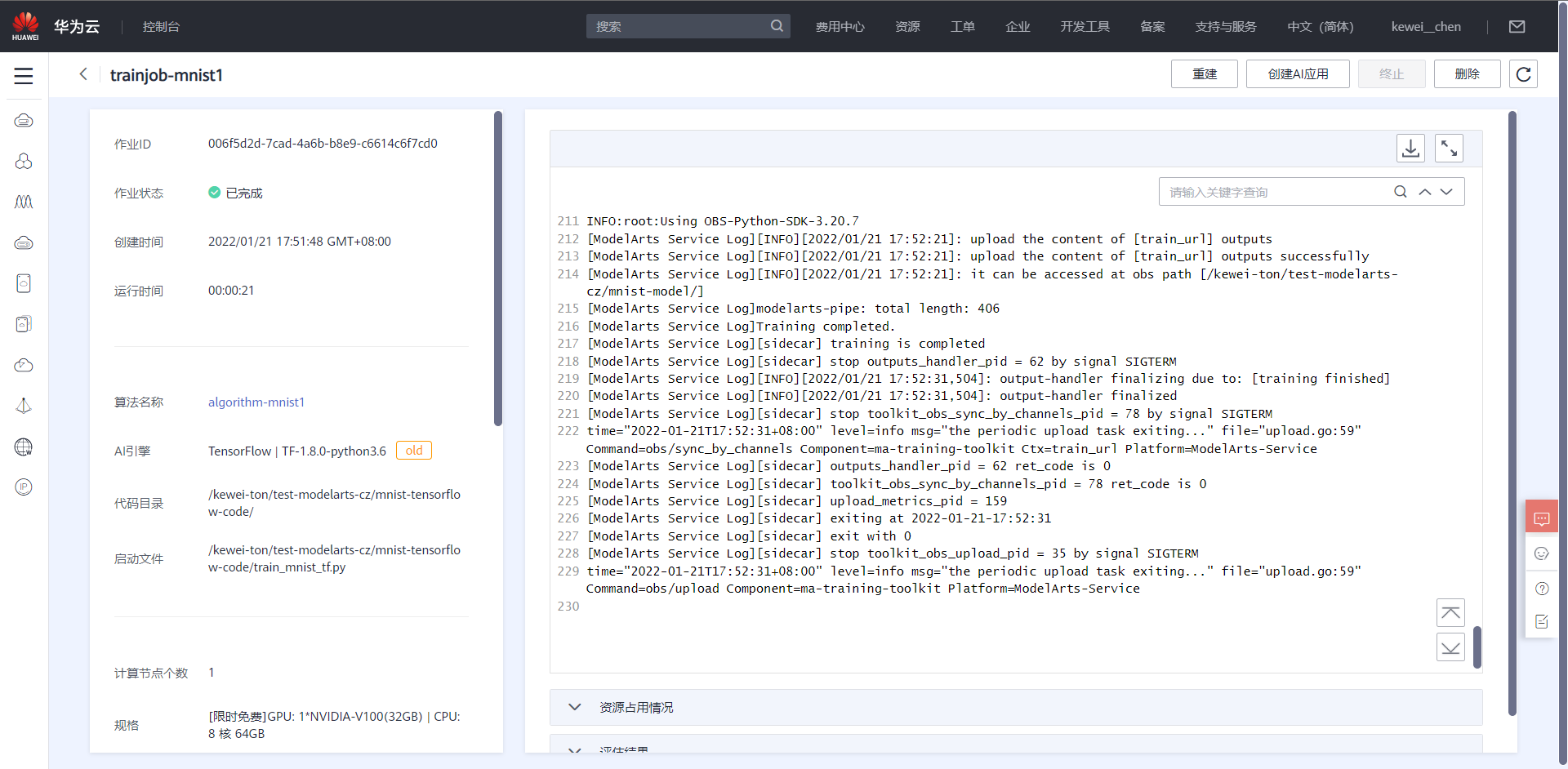Open the 工单 menu

coord(962,26)
